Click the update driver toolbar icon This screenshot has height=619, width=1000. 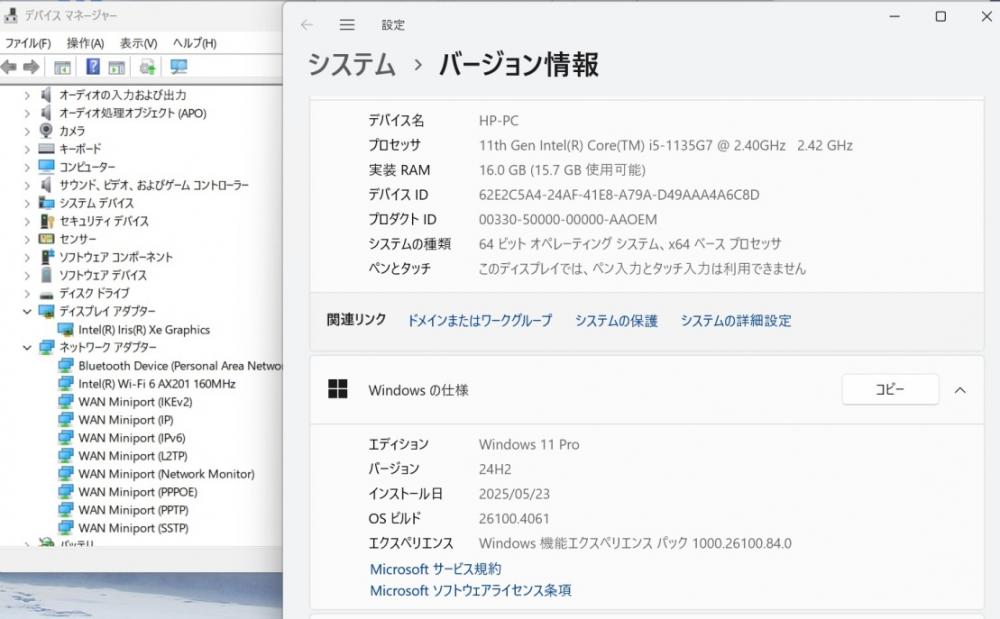[147, 67]
